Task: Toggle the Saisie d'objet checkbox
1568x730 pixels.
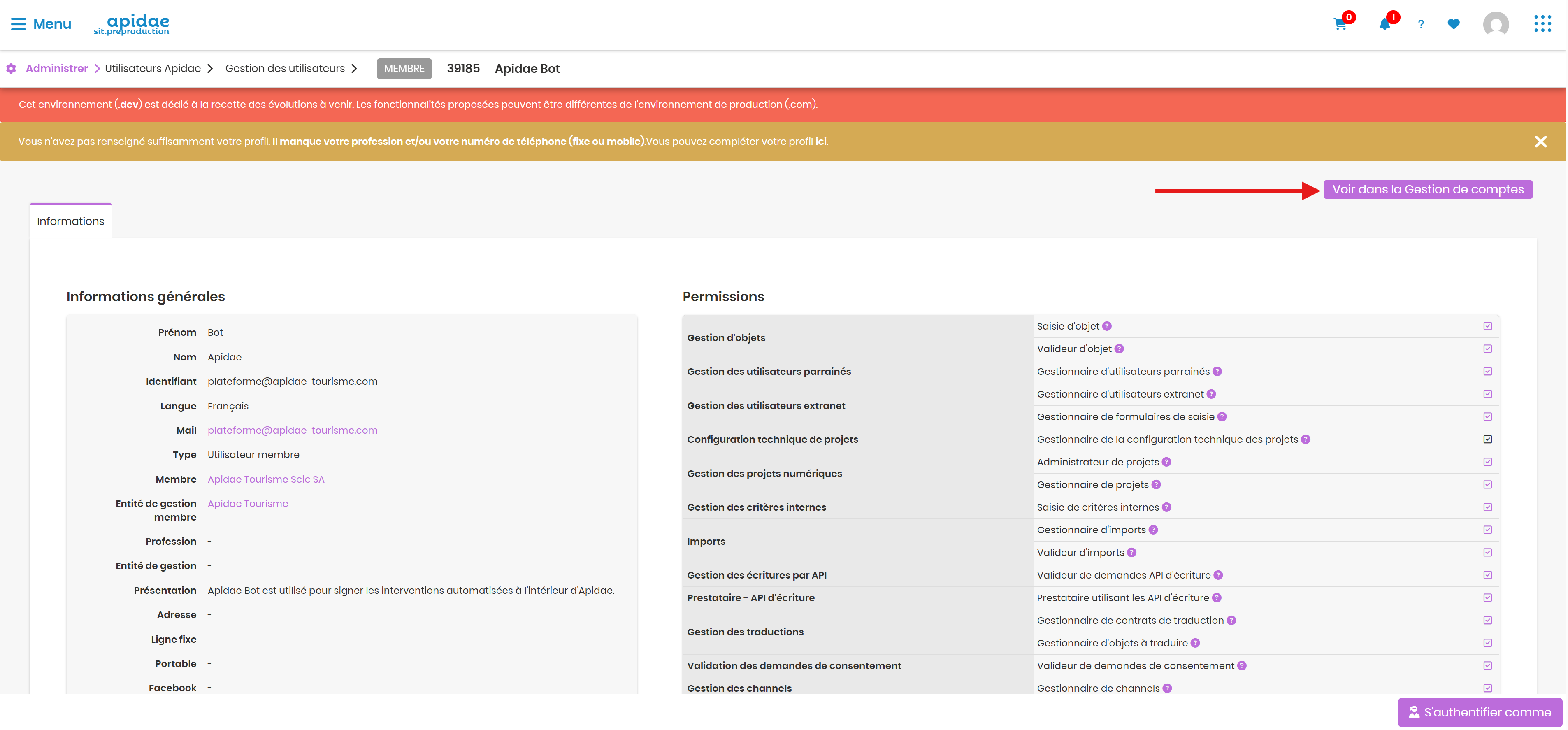Action: tap(1488, 326)
